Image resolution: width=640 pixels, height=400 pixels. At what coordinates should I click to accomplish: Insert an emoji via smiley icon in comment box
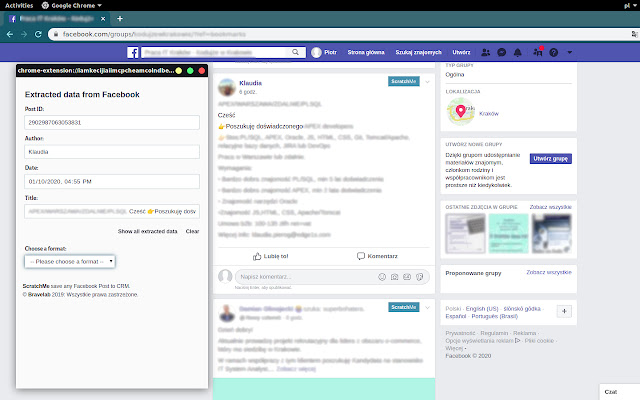click(382, 277)
